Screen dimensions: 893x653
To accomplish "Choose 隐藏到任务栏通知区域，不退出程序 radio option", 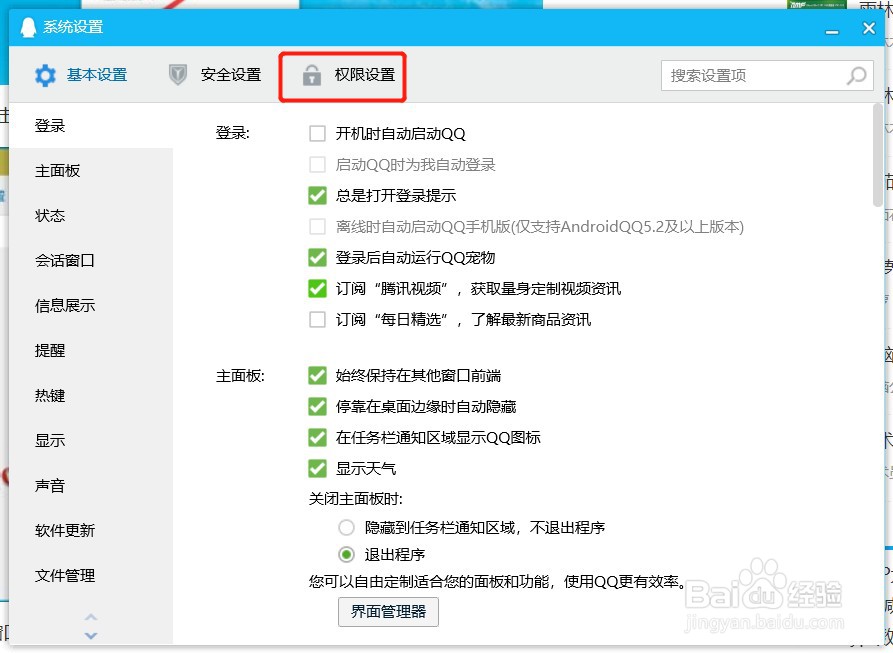I will pyautogui.click(x=346, y=527).
